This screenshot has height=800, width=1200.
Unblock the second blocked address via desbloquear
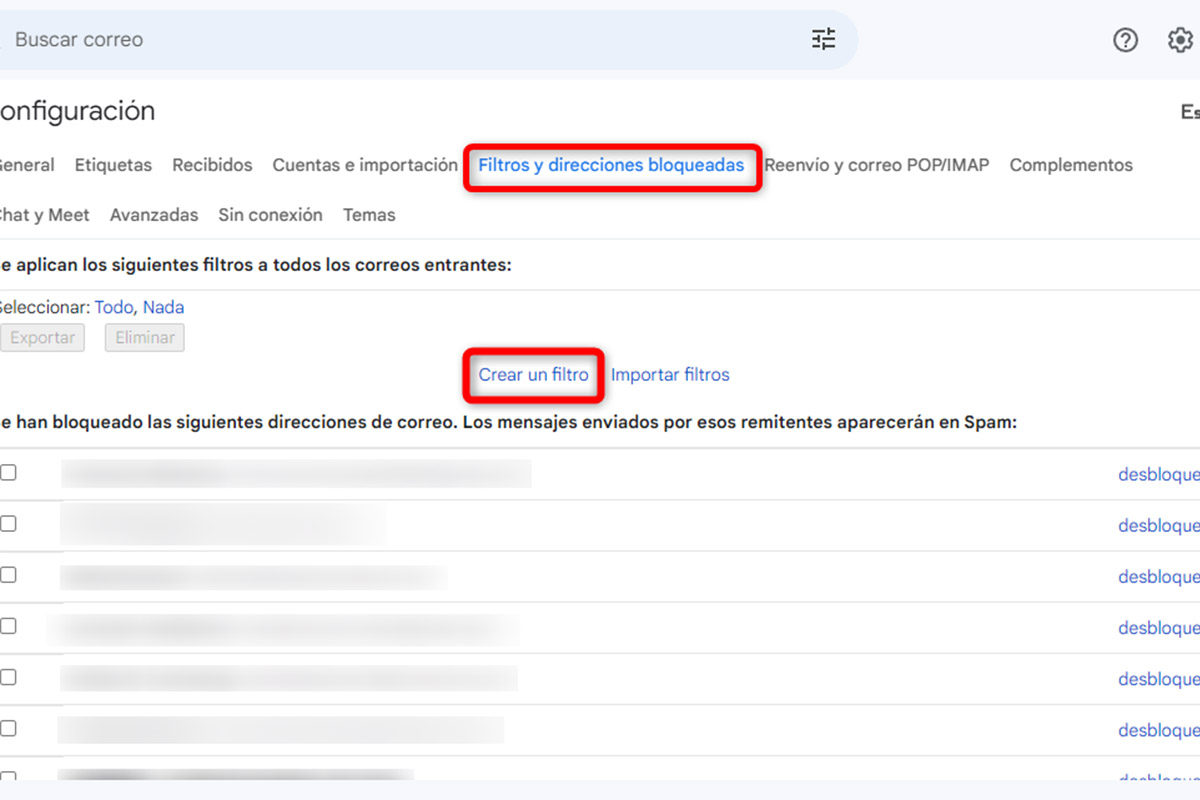pyautogui.click(x=1159, y=526)
